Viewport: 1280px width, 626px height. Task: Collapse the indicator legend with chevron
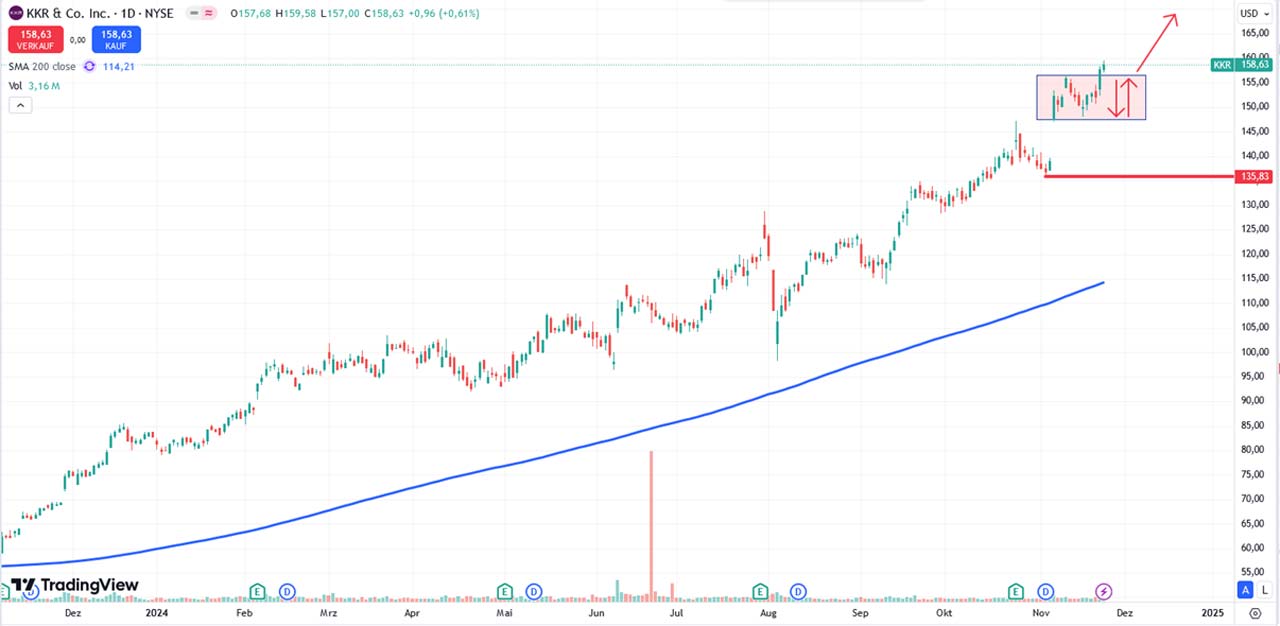coord(20,105)
